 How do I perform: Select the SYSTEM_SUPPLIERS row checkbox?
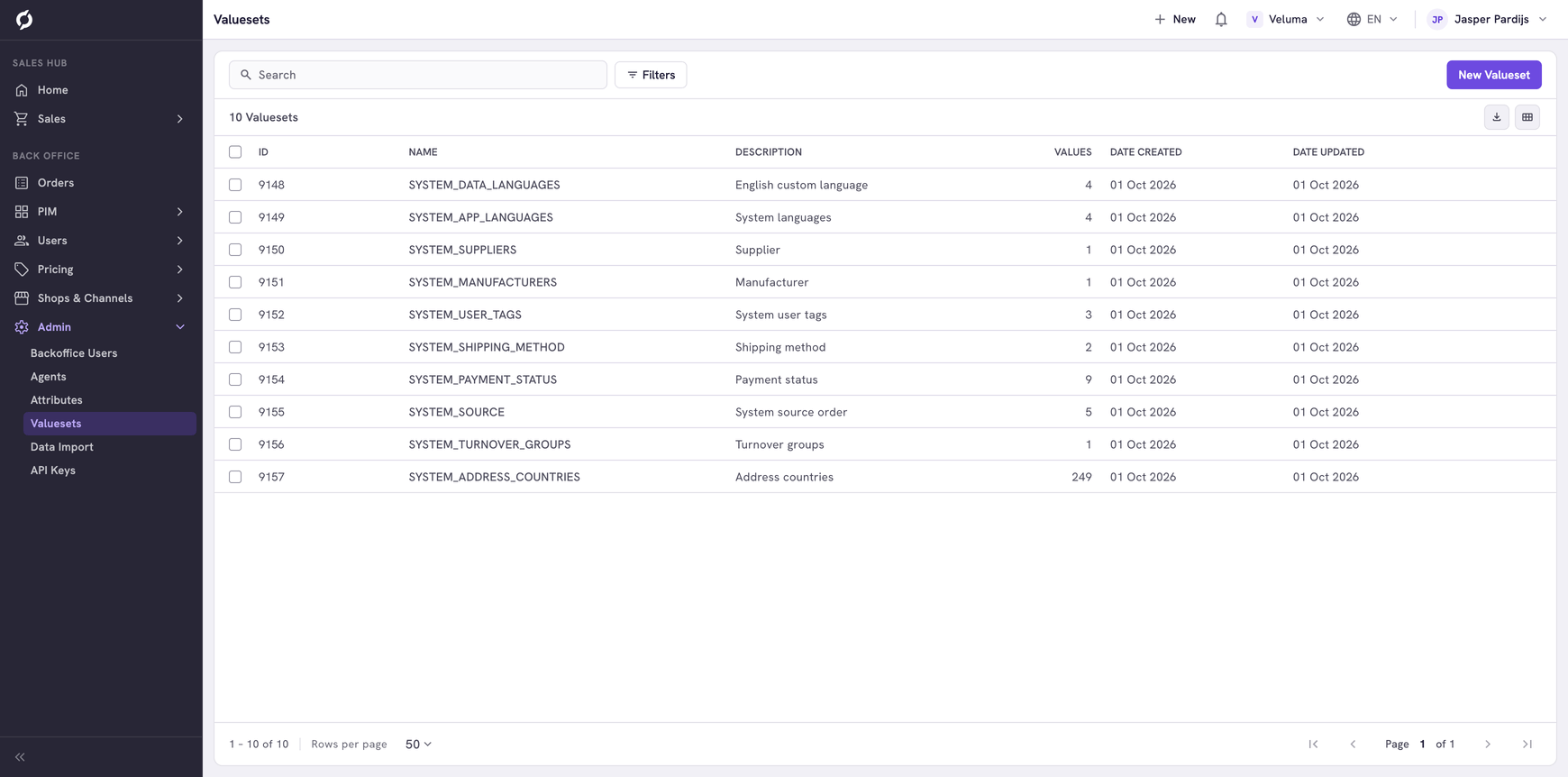[235, 250]
